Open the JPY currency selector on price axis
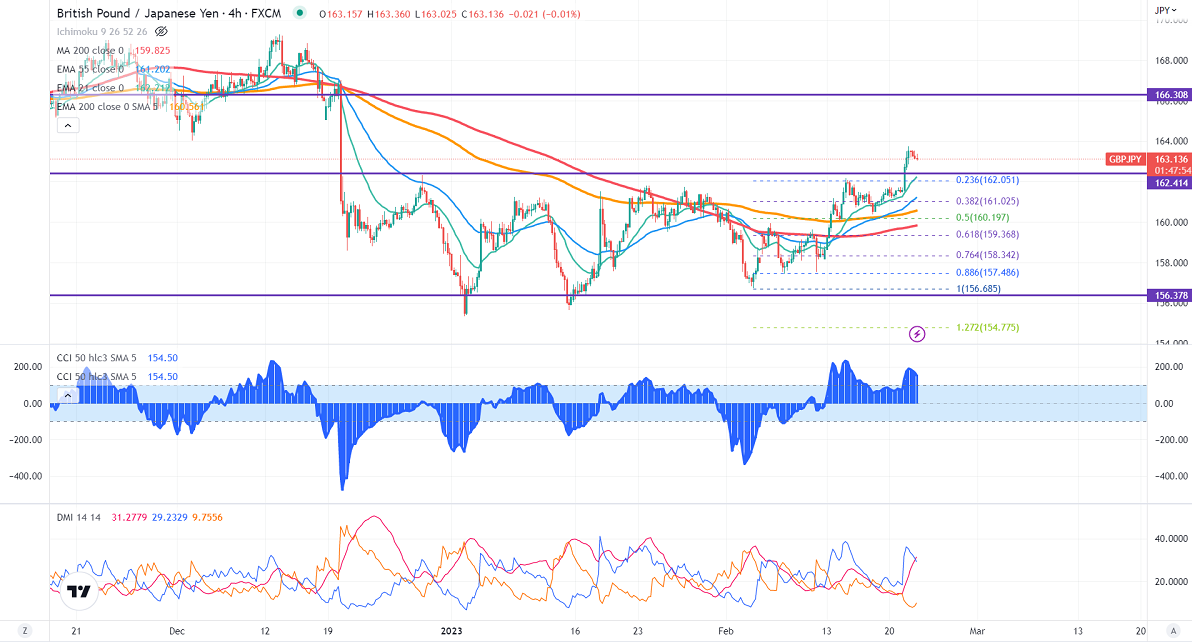The image size is (1192, 642). 1163,10
